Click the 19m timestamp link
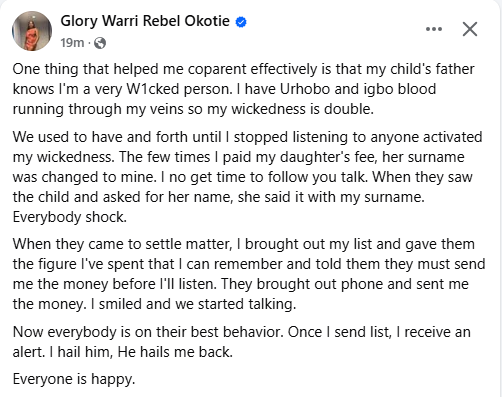The width and height of the screenshot is (502, 397). (x=72, y=43)
